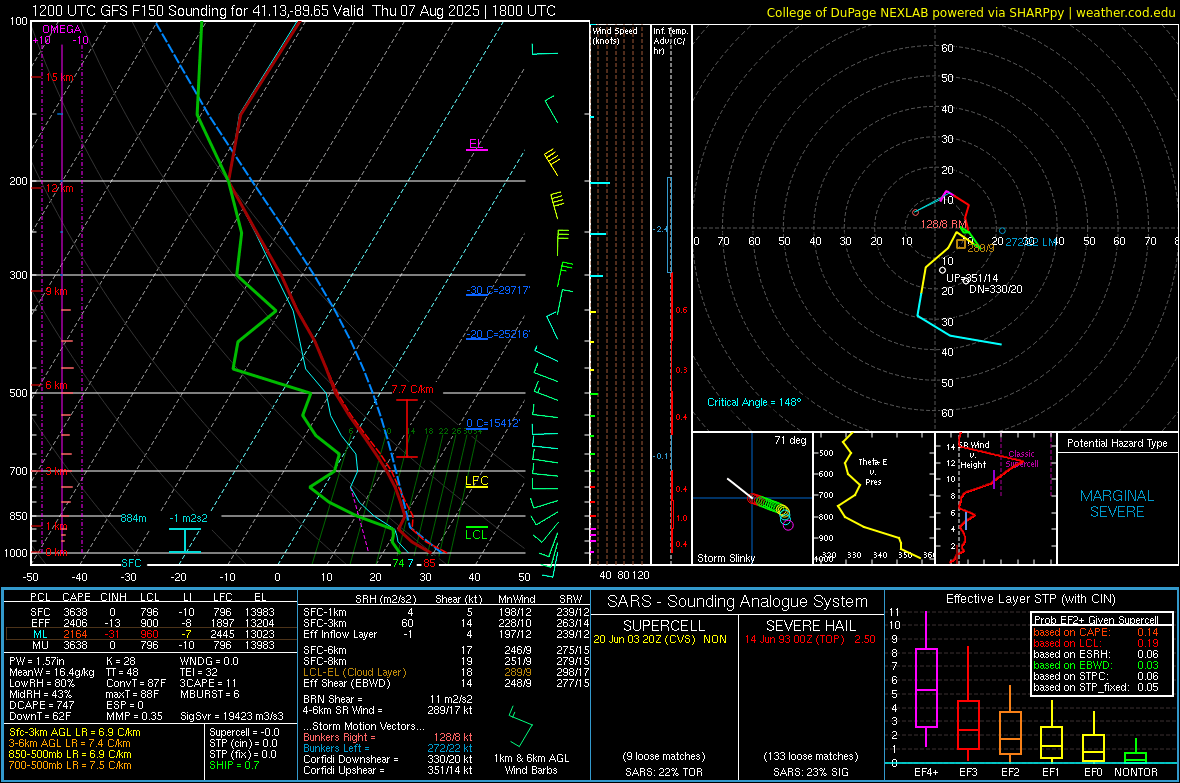Viewport: 1180px width, 783px height.
Task: Click the yellow LFC level marker on skew-T
Action: (476, 482)
